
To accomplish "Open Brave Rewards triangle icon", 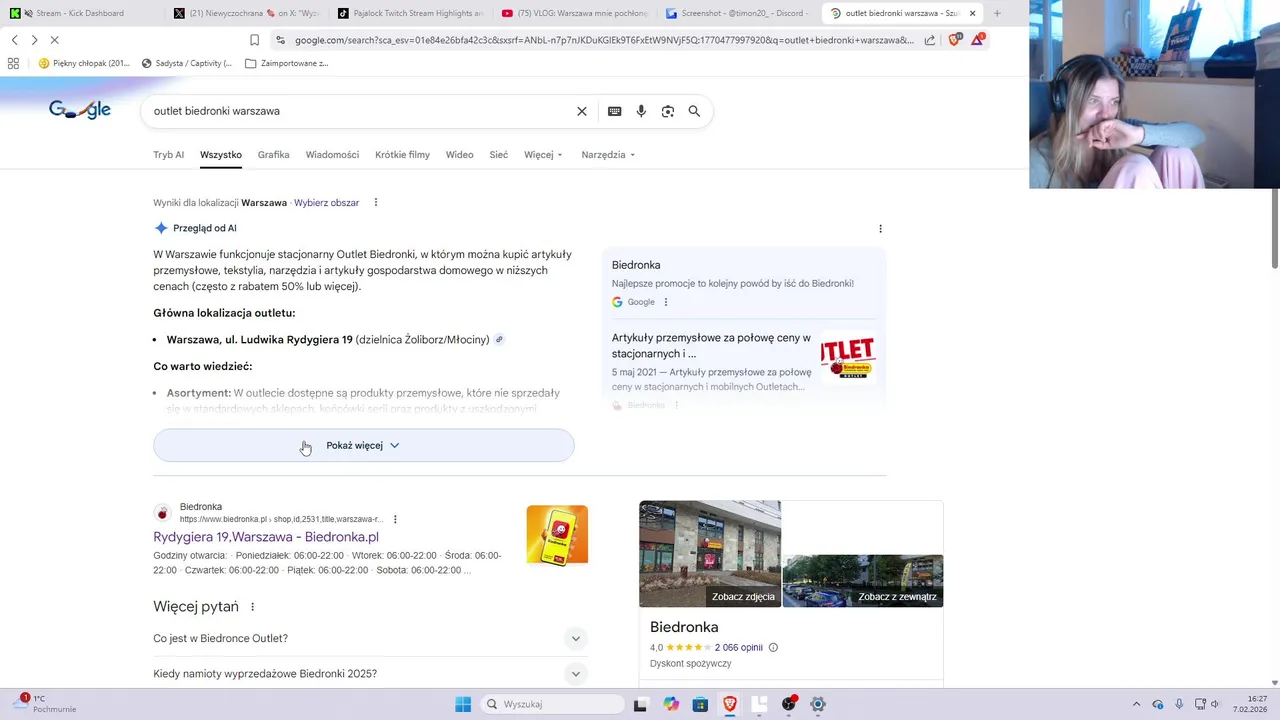I will point(977,39).
